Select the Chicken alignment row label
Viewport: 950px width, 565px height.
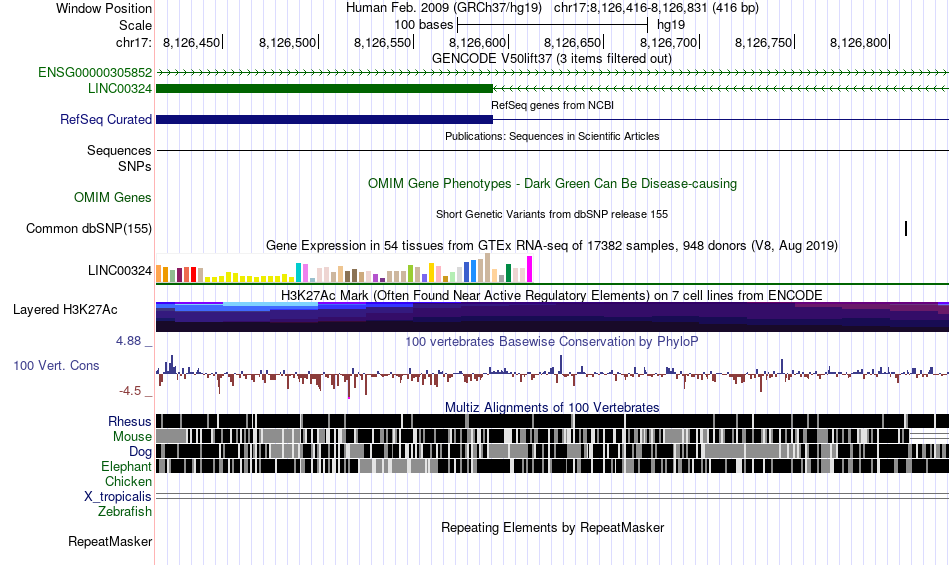(128, 481)
